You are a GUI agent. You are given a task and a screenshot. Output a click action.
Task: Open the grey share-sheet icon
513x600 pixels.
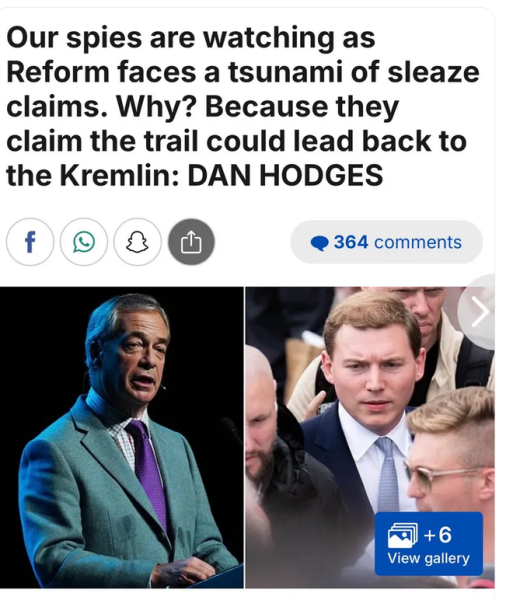(191, 242)
